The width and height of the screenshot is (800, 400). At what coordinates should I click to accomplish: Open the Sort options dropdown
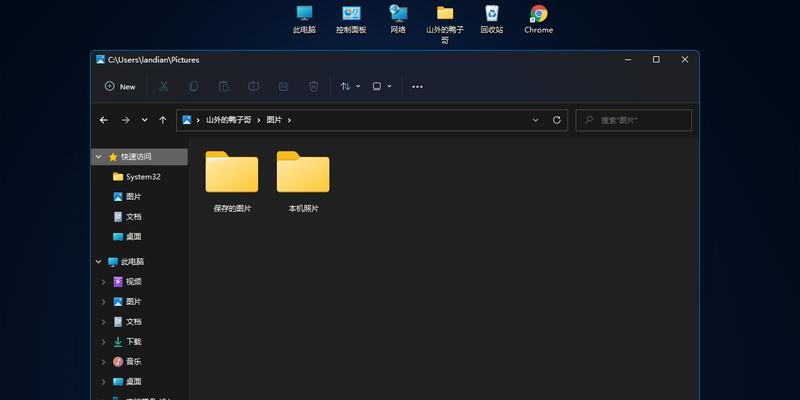click(351, 87)
